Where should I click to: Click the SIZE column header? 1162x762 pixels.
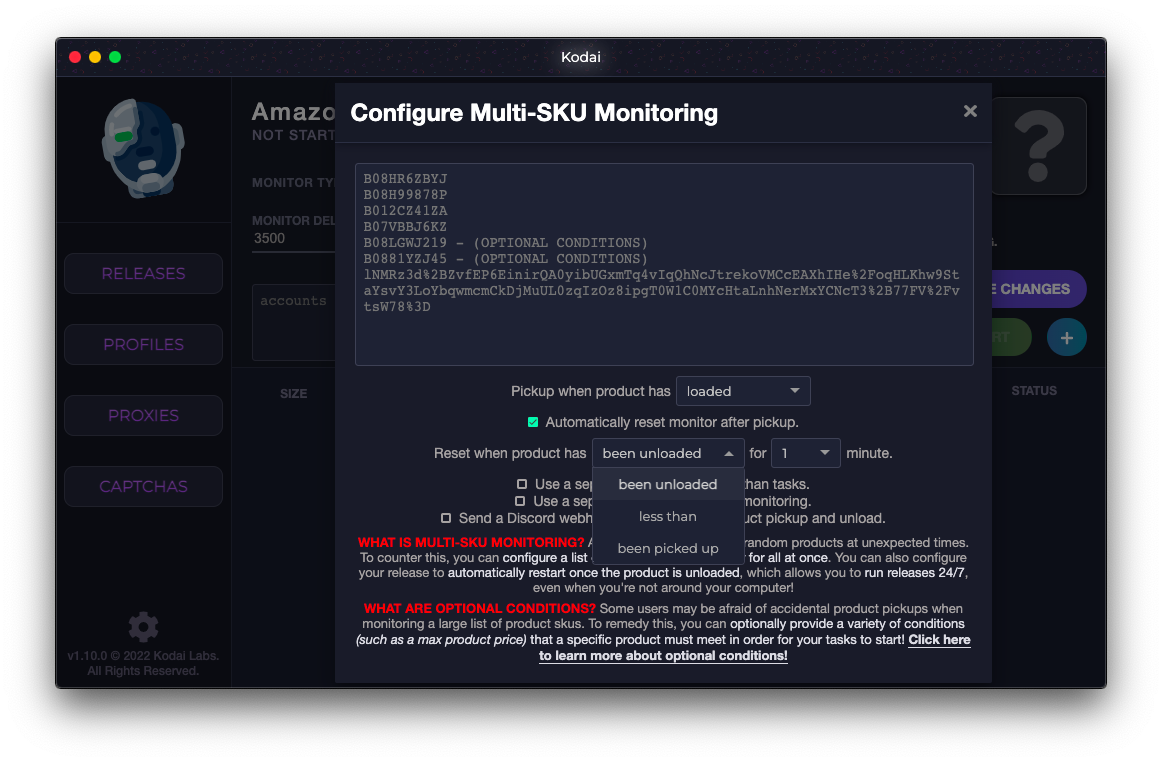293,394
